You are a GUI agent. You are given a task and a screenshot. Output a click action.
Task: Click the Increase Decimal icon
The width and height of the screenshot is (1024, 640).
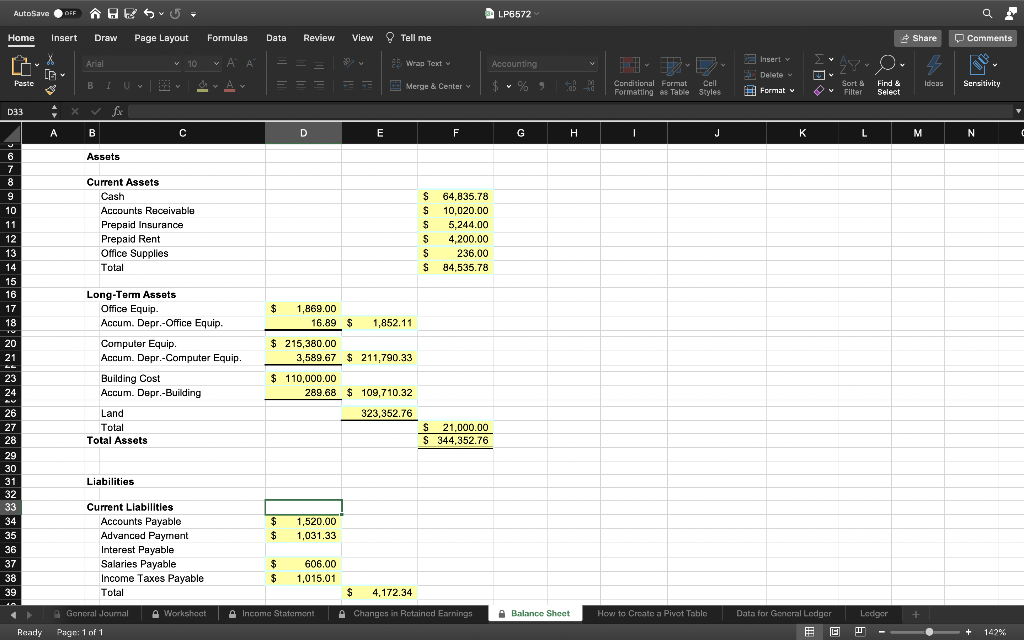click(x=571, y=86)
